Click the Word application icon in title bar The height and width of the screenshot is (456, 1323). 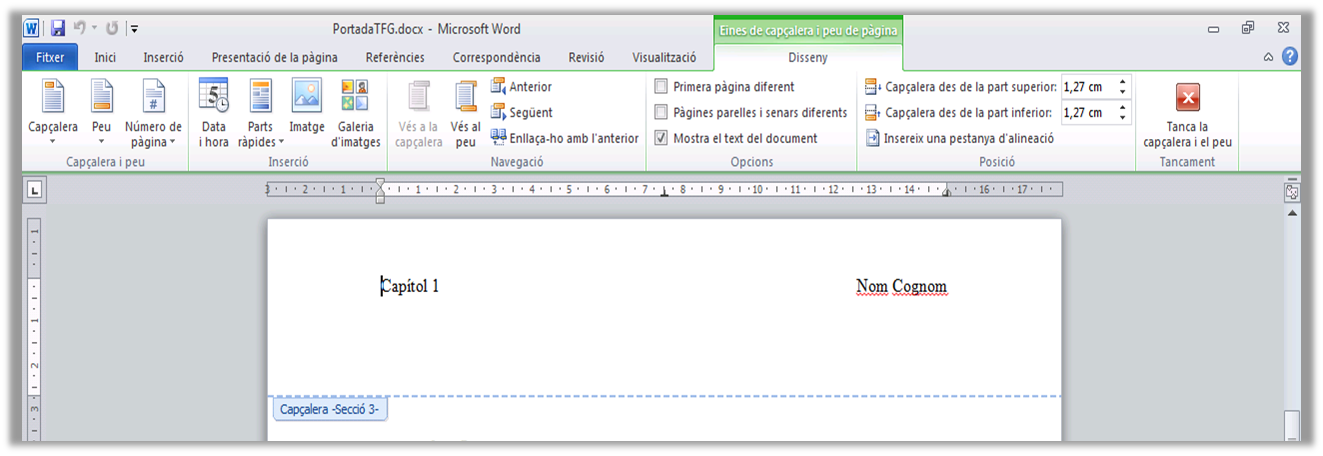32,29
